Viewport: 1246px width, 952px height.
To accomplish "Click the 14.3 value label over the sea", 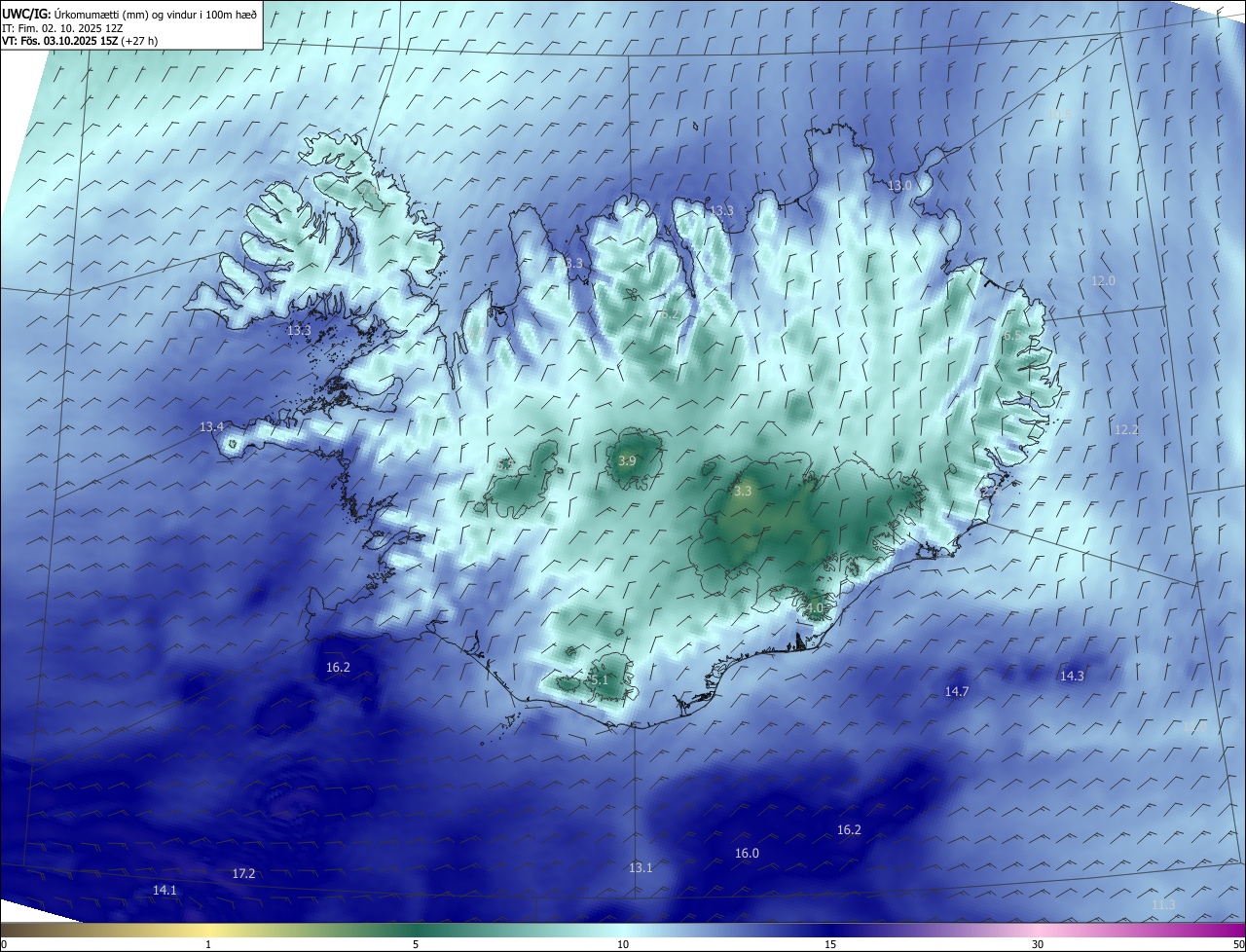I will pyautogui.click(x=1072, y=676).
